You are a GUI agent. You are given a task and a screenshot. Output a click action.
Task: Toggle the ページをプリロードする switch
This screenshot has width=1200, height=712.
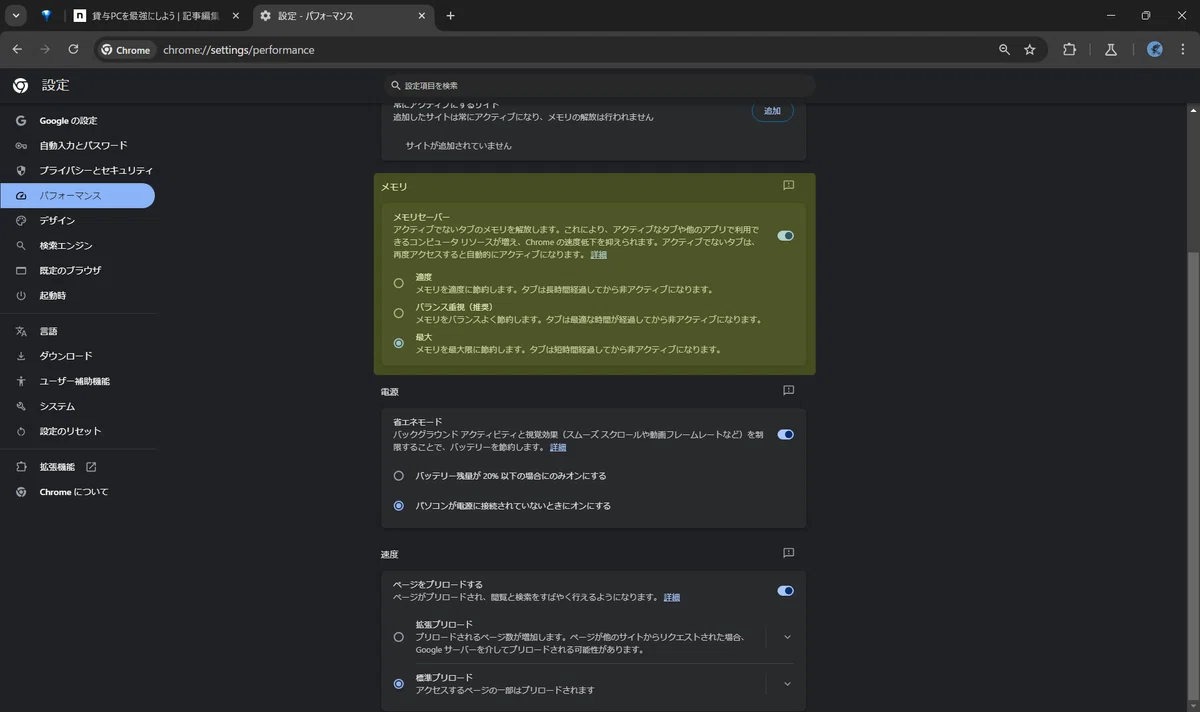(786, 591)
